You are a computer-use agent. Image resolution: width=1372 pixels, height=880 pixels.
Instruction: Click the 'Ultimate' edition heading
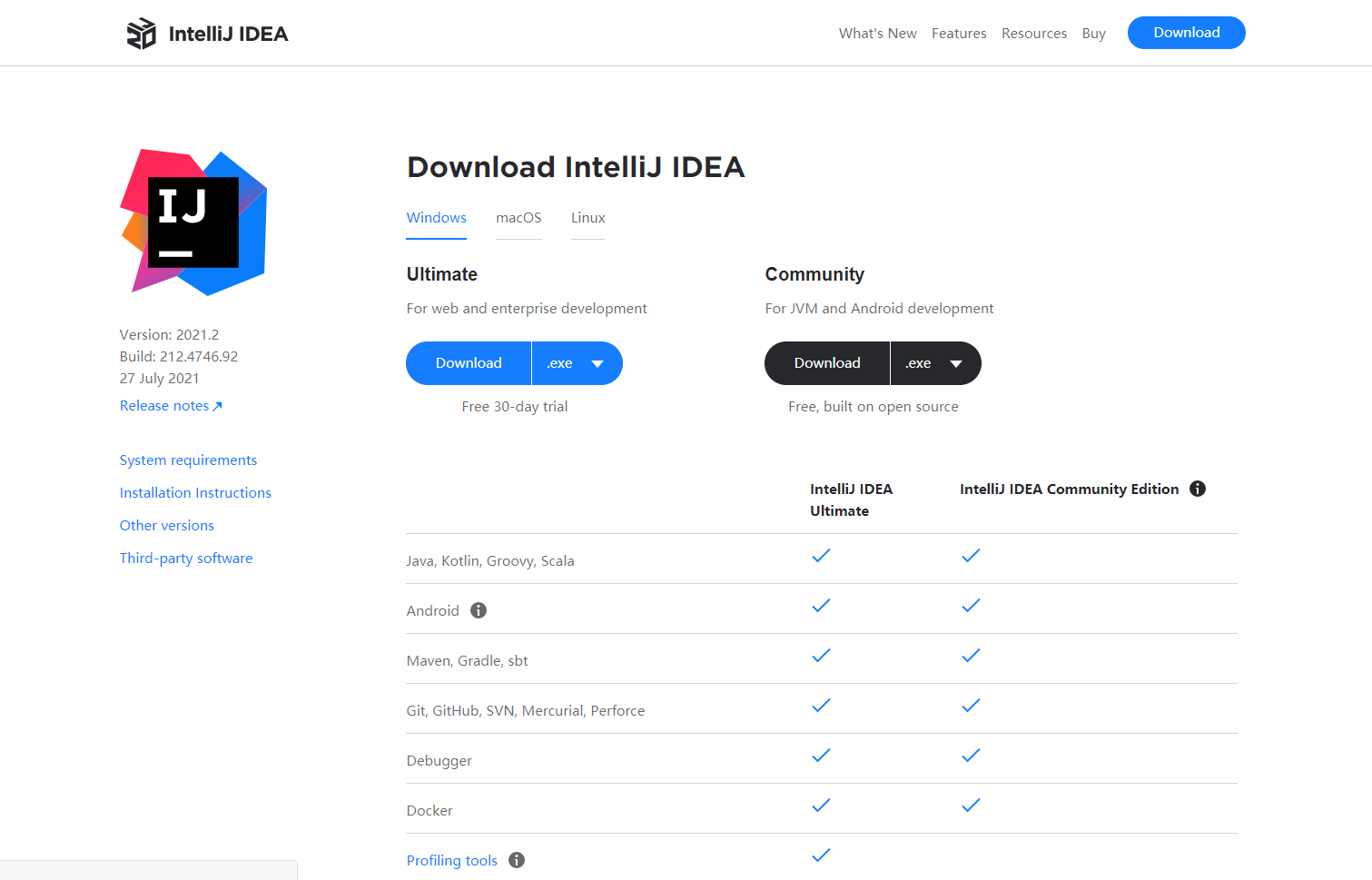(442, 274)
